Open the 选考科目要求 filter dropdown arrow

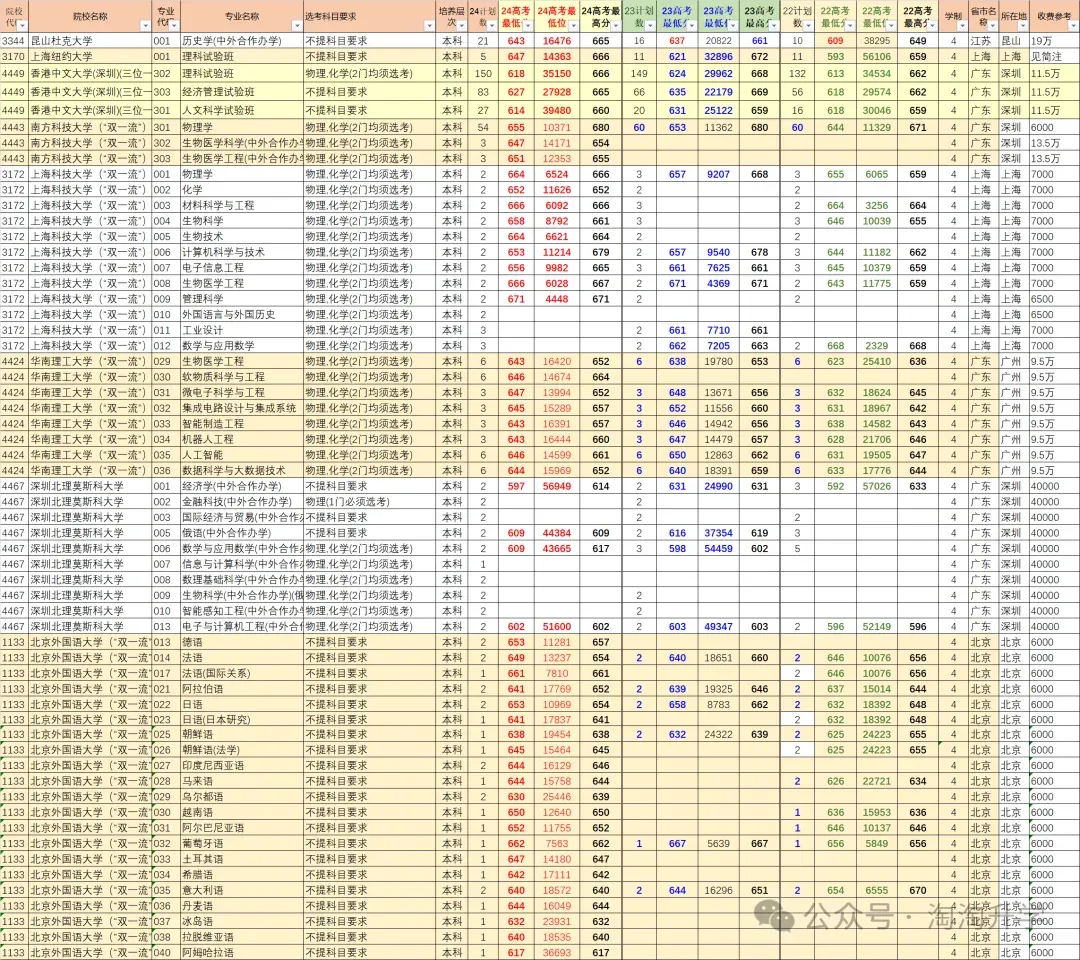tap(429, 25)
